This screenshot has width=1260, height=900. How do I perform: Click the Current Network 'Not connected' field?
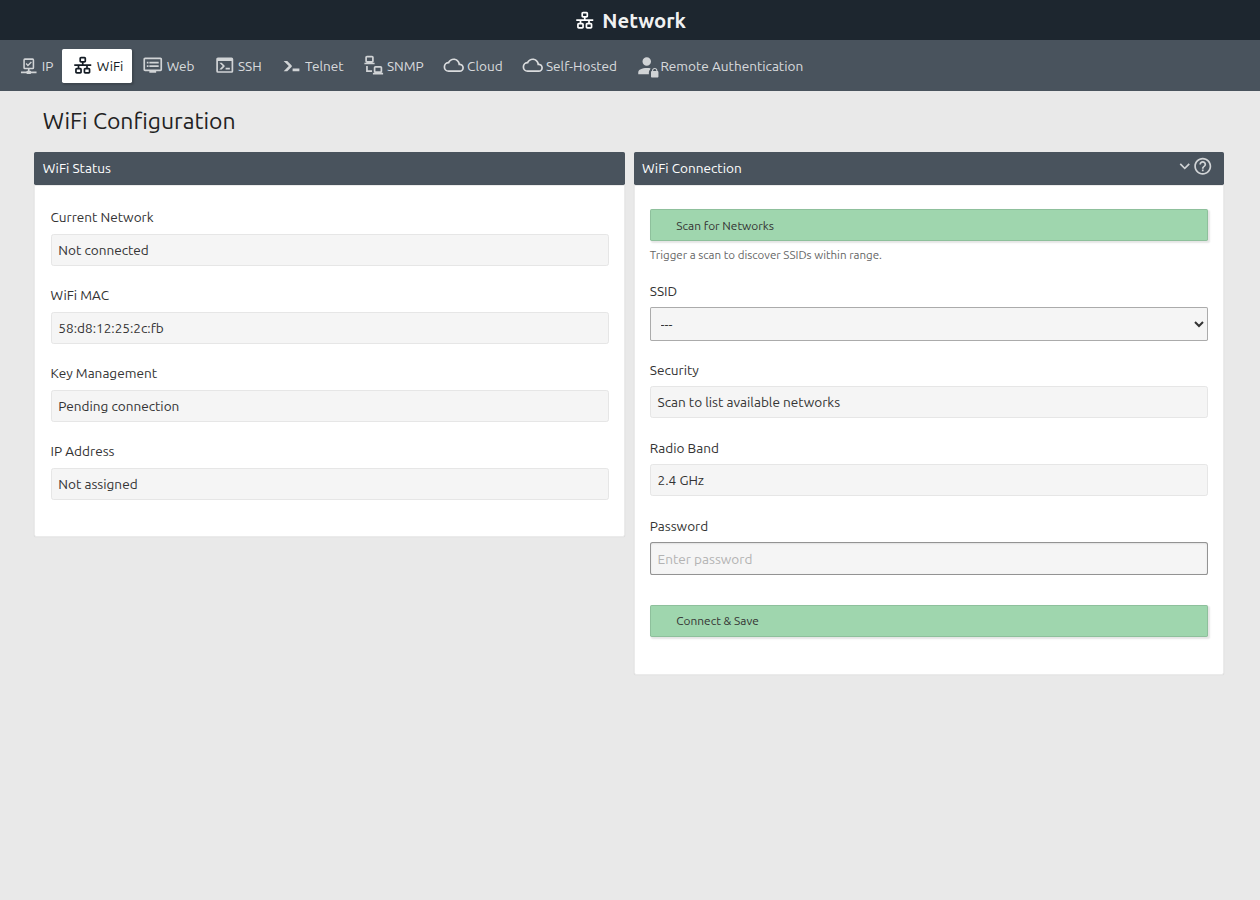click(329, 250)
